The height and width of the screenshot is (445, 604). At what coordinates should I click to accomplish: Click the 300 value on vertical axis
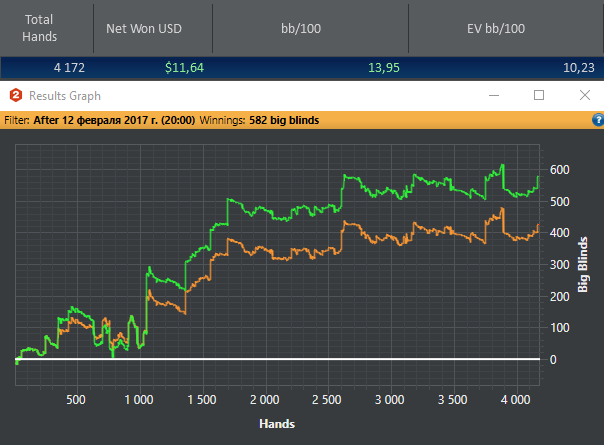point(560,265)
